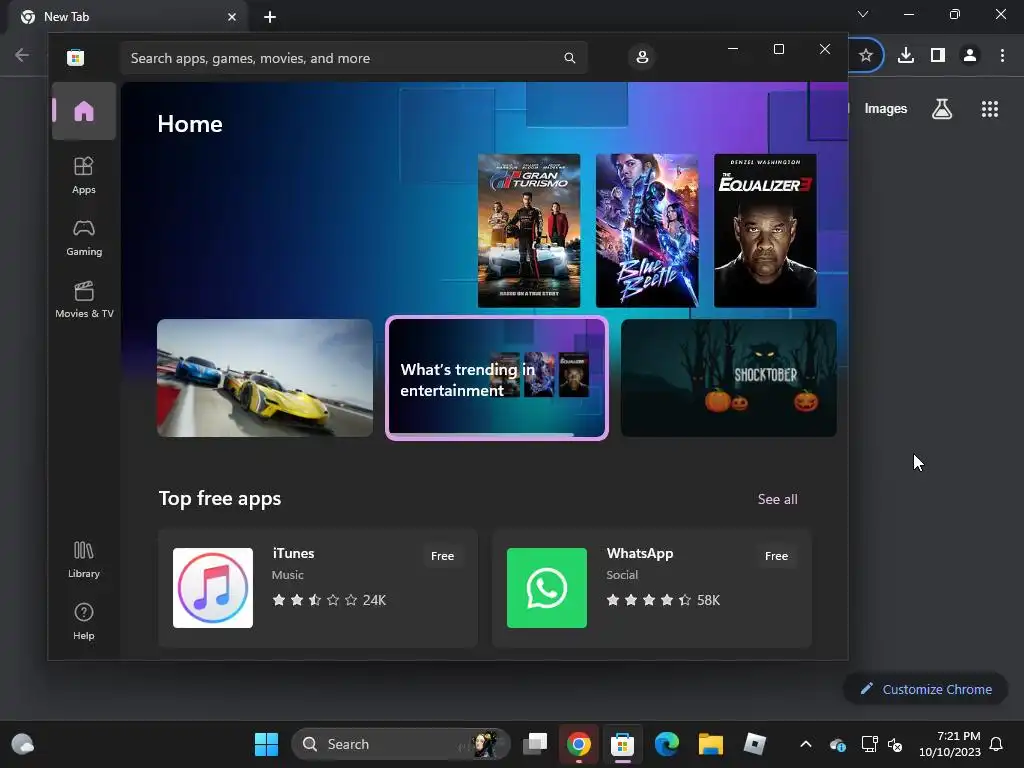Open the Search Labs flask icon in Chrome
The image size is (1024, 768).
tap(942, 108)
